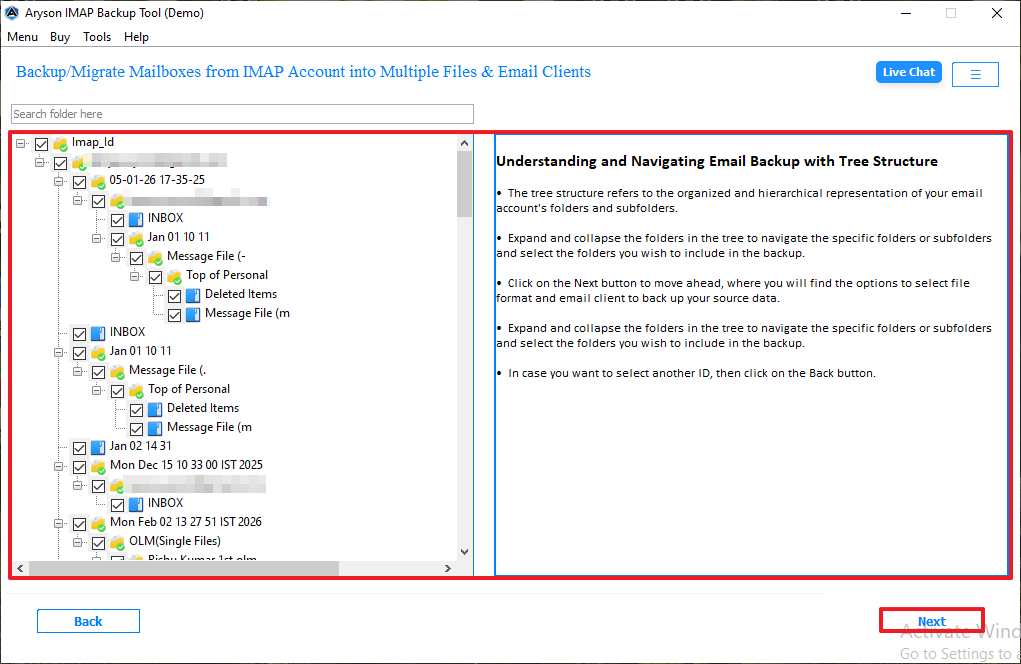1021x664 pixels.
Task: Open the Menu menu
Action: 22,37
